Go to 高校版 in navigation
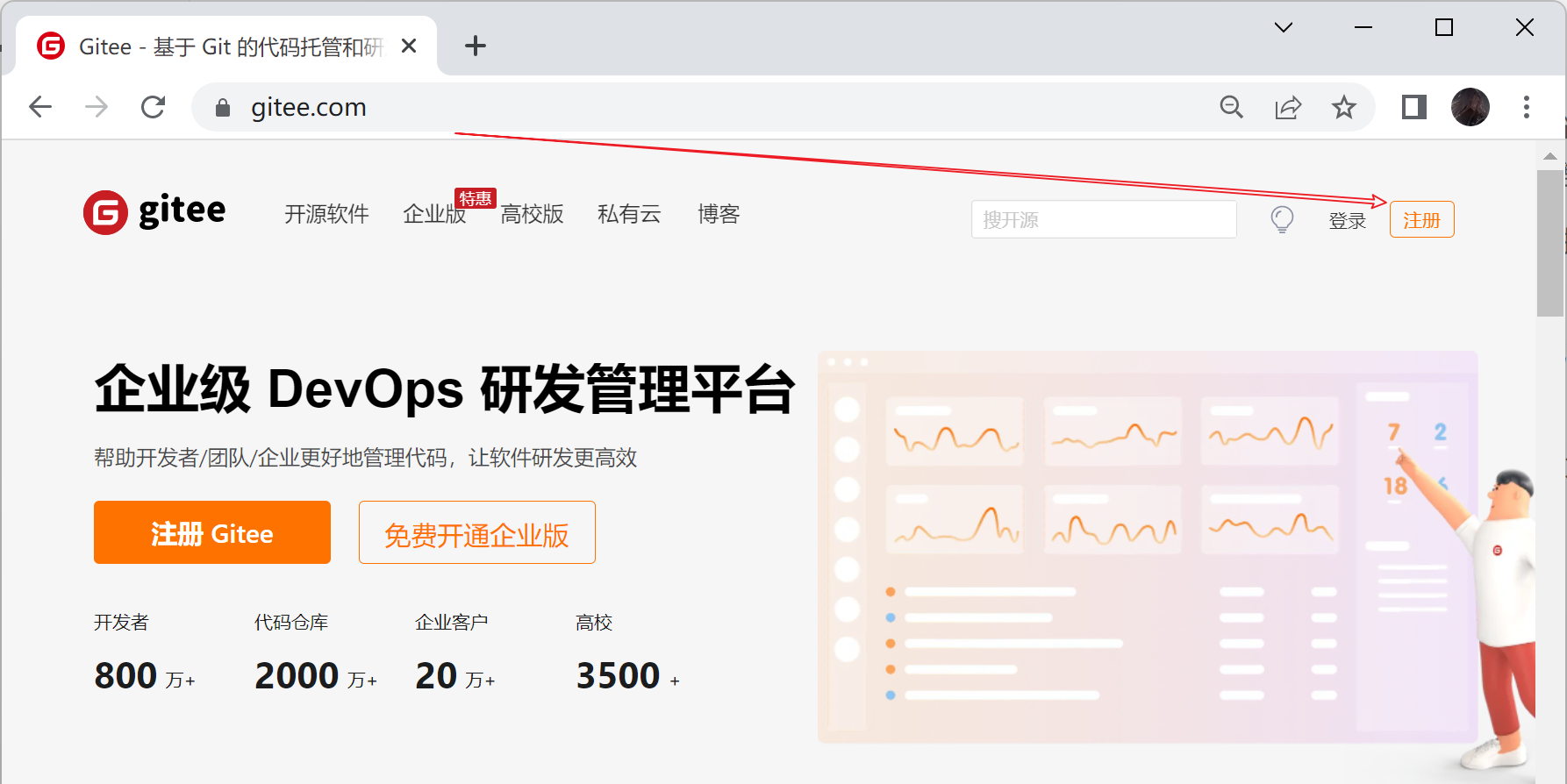This screenshot has width=1567, height=784. [x=532, y=214]
